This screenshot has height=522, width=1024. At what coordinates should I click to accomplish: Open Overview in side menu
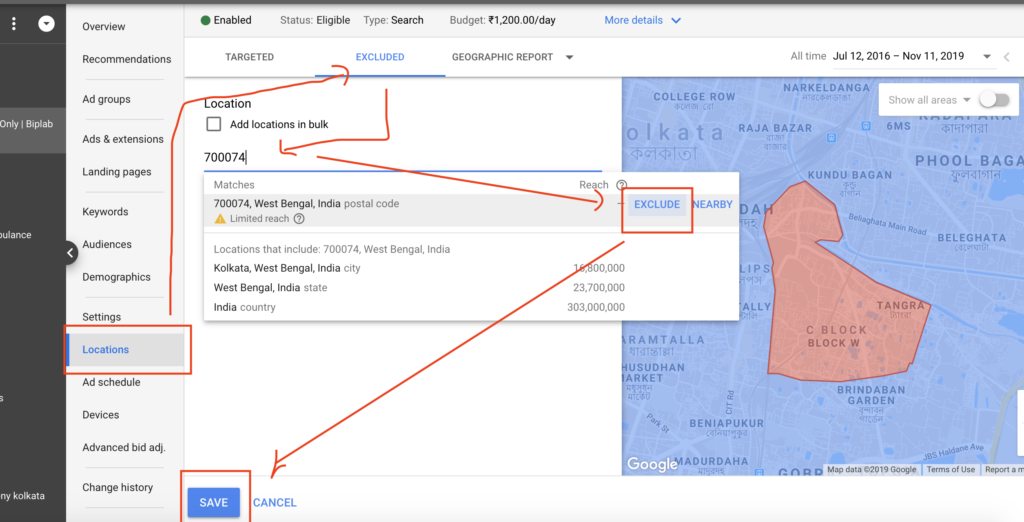click(x=104, y=27)
